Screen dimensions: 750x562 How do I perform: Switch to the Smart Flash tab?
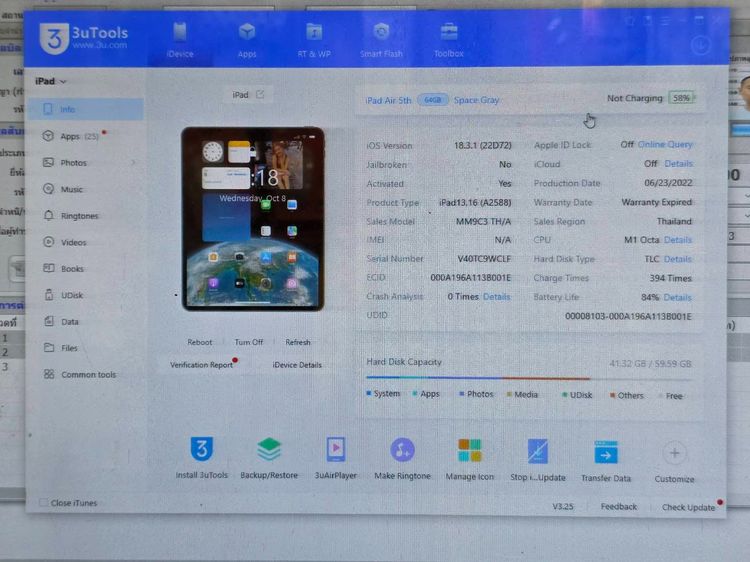pyautogui.click(x=381, y=38)
